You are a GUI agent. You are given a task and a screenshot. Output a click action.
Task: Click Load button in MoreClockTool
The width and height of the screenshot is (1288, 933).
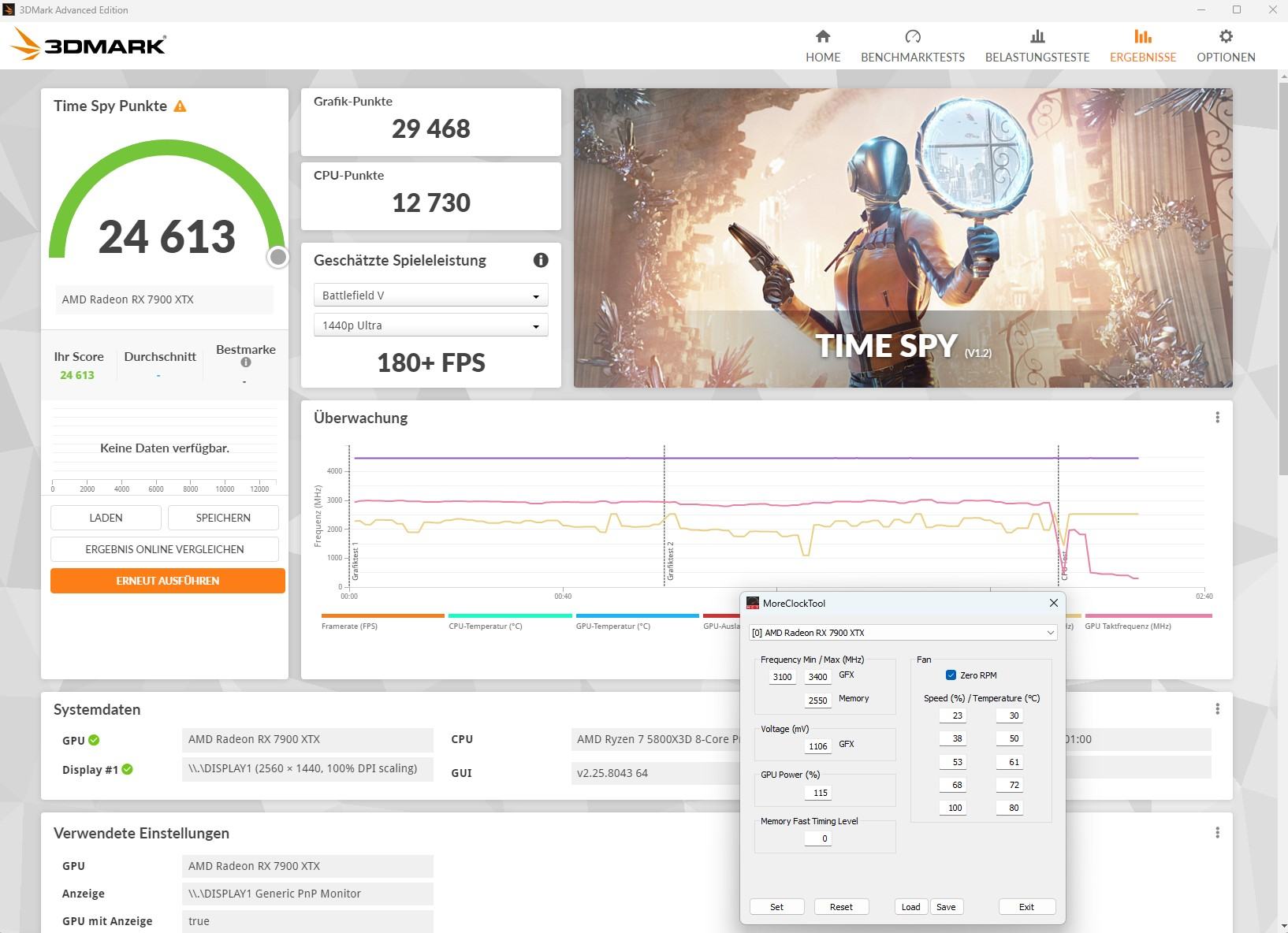coord(910,907)
